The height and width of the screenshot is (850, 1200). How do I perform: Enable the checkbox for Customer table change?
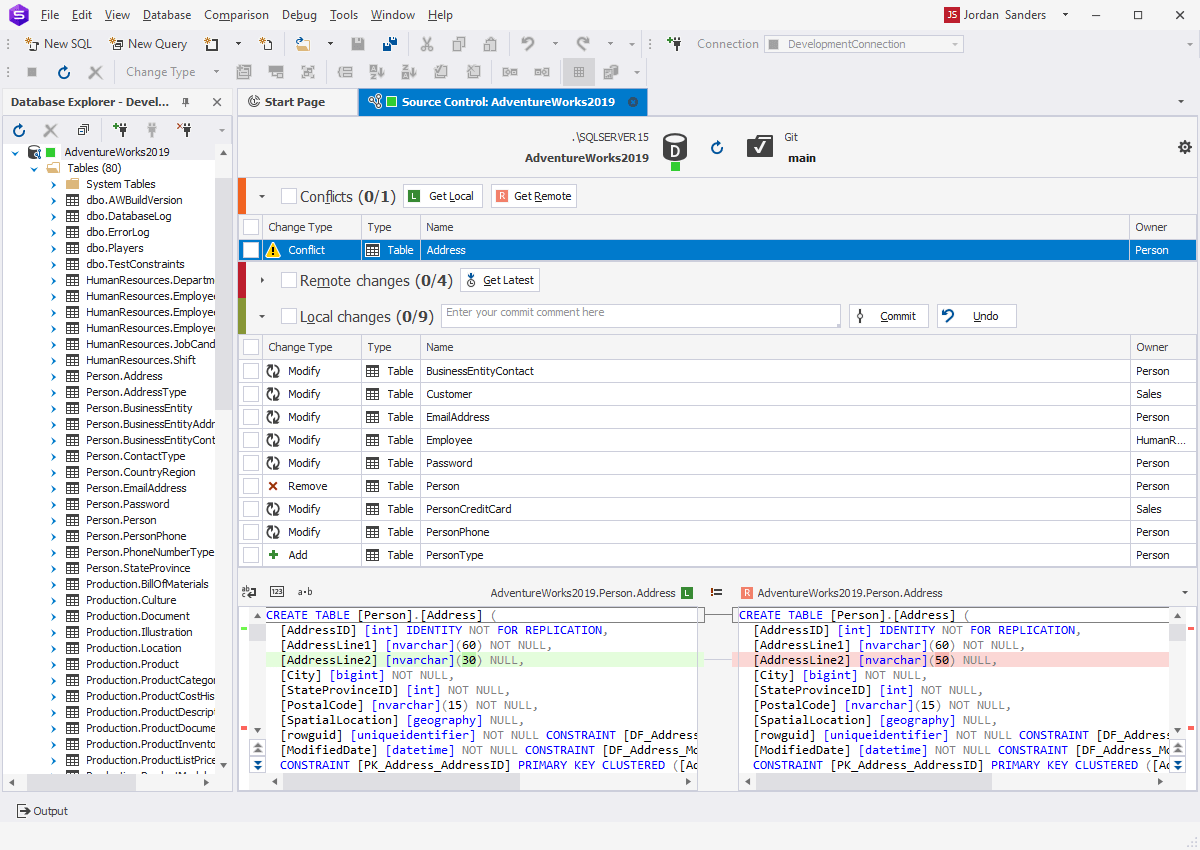(249, 393)
